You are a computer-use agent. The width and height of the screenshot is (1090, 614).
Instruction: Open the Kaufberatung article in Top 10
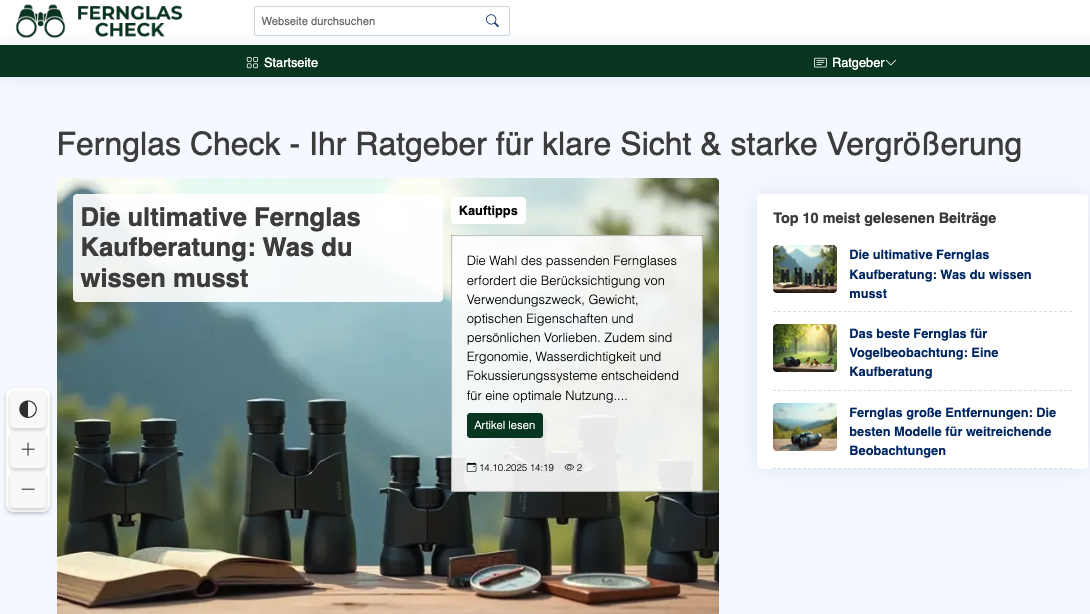point(940,274)
